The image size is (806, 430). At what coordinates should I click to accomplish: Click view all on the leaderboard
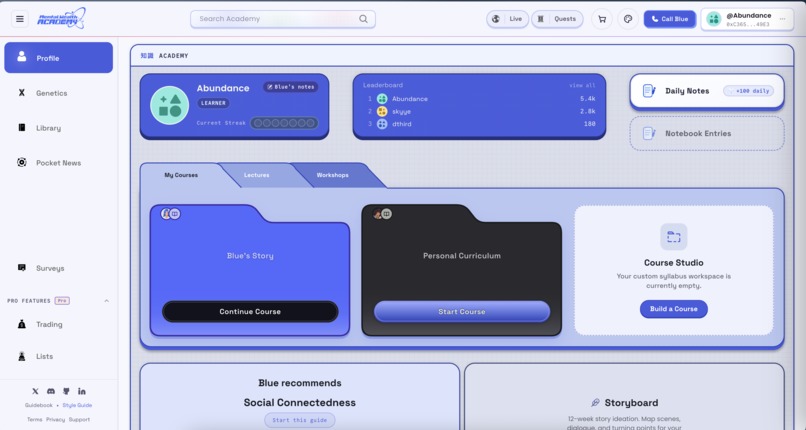tap(582, 85)
